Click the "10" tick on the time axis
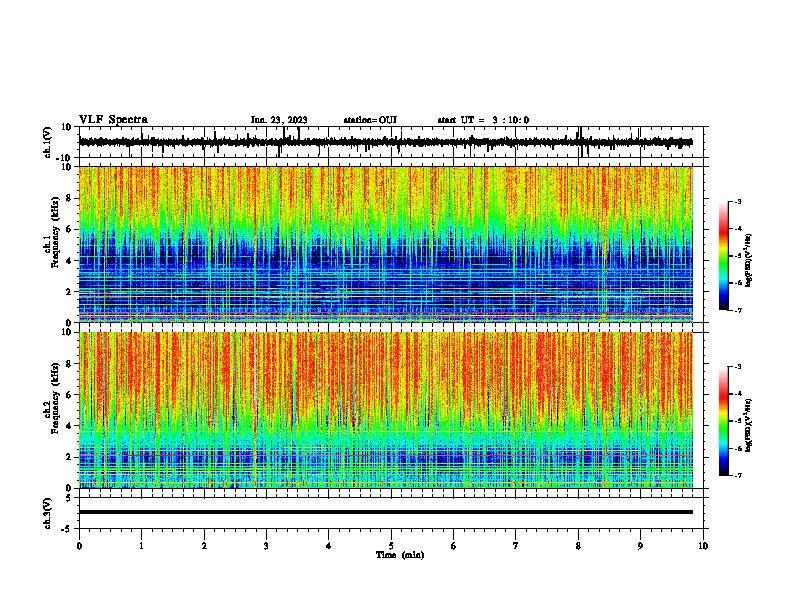Screen dimensions: 792x612 [x=703, y=546]
